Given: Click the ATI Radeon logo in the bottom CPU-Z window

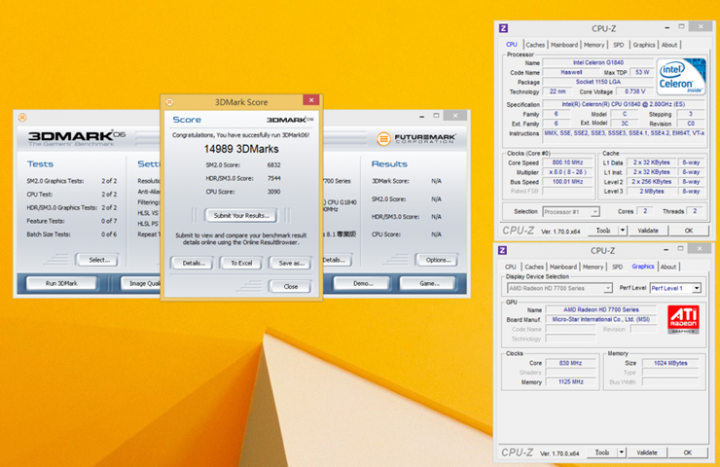Looking at the screenshot, I should pyautogui.click(x=683, y=319).
